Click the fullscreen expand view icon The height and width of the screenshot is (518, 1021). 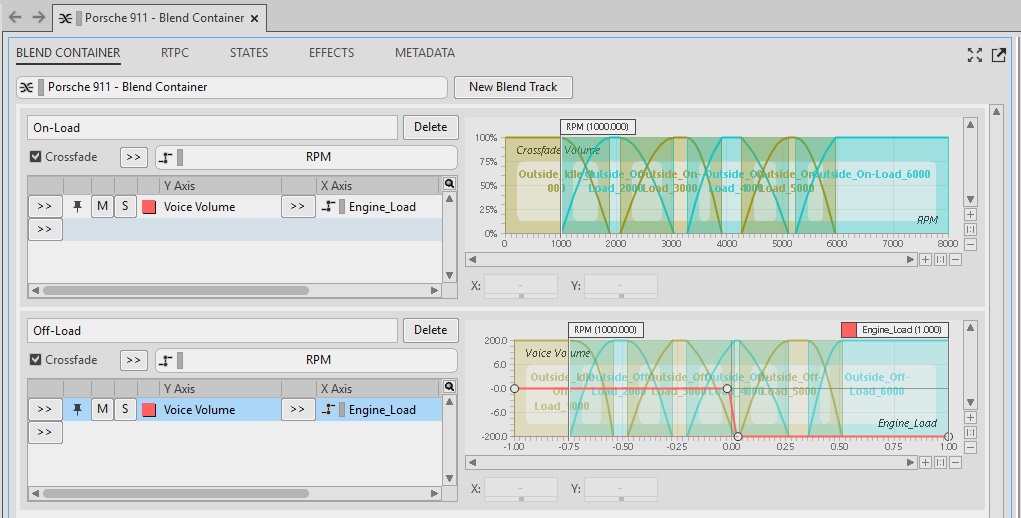975,55
